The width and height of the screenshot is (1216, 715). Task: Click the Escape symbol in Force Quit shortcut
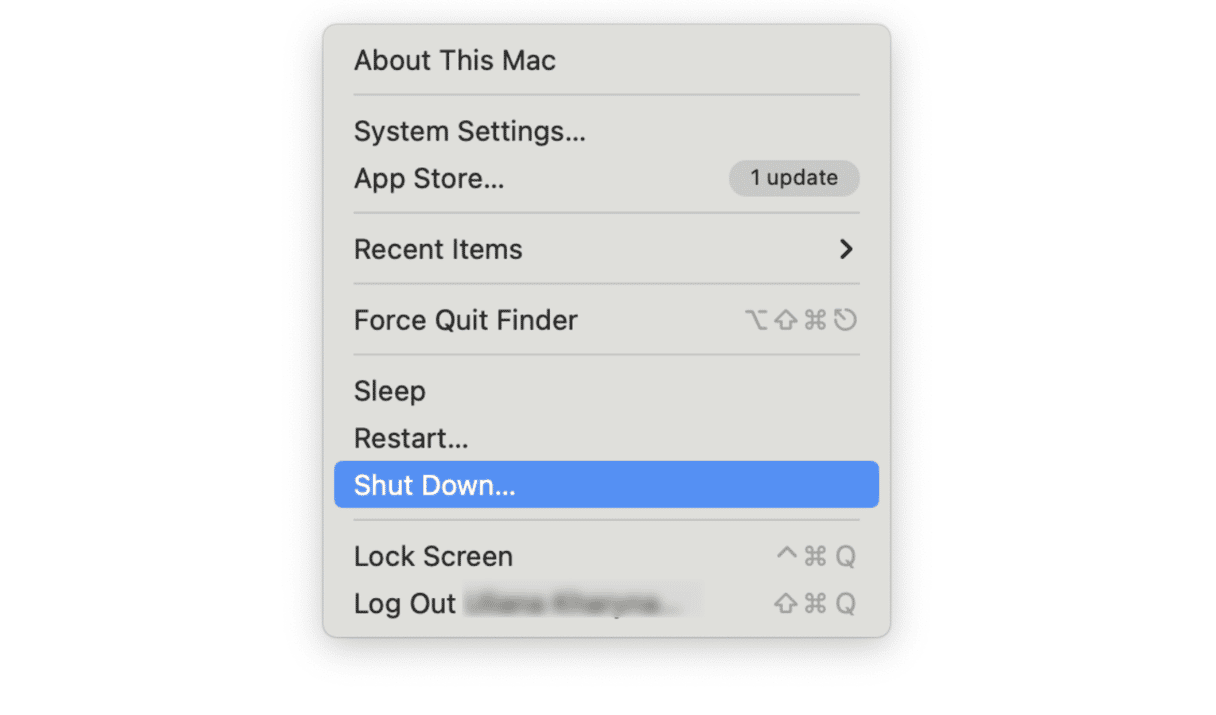click(x=845, y=320)
